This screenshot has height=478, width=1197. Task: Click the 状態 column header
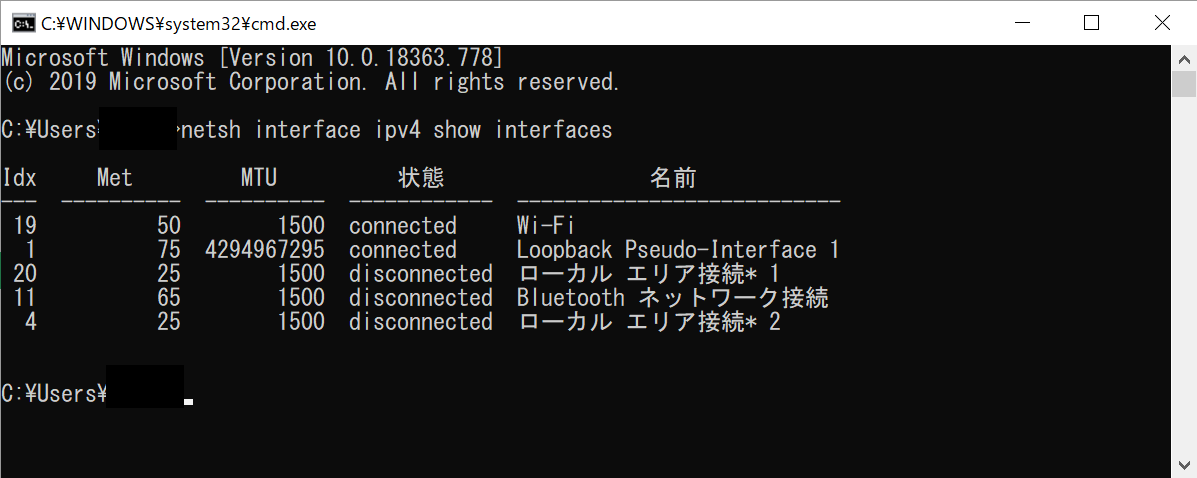click(421, 178)
